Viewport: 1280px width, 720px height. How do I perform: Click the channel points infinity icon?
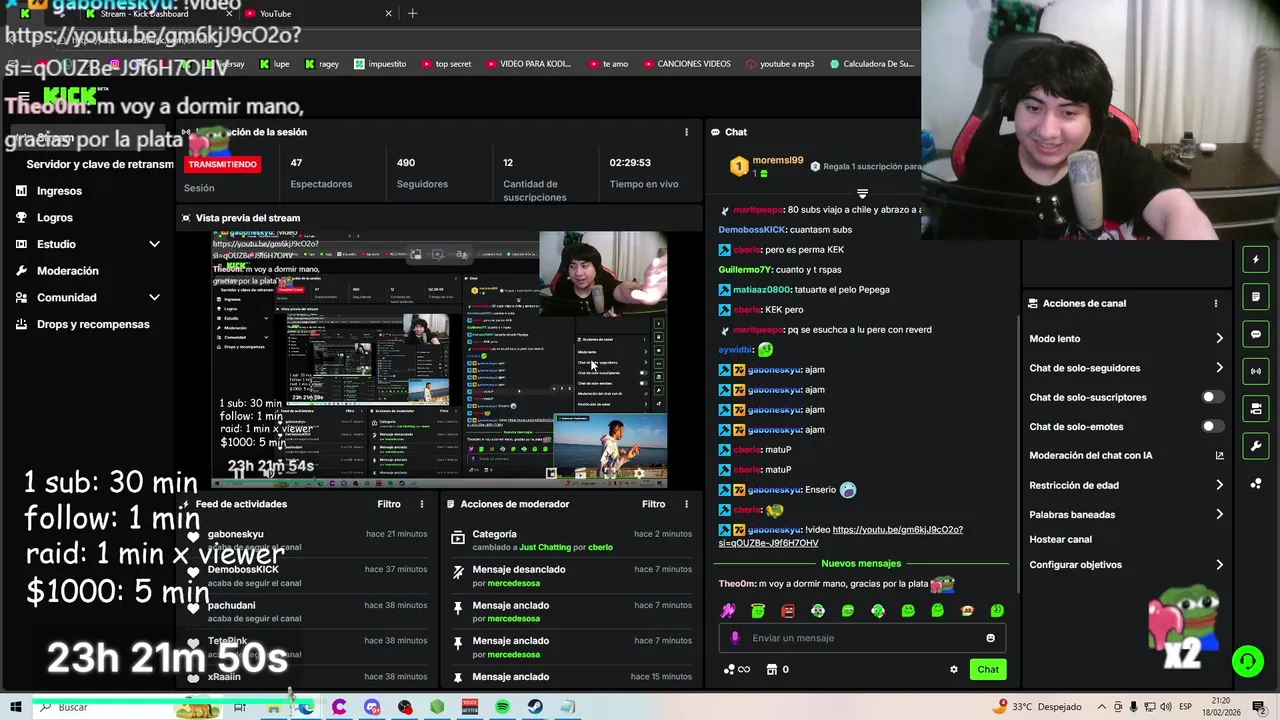point(736,669)
